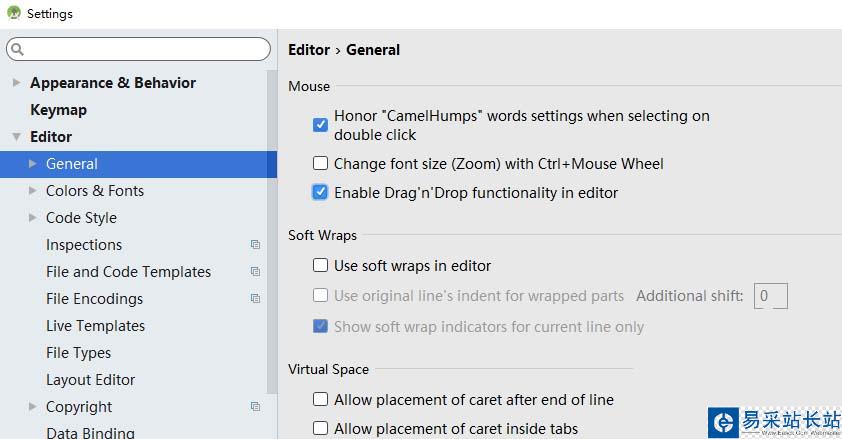Expand the Appearance & Behavior section
This screenshot has width=842, height=439.
(x=16, y=83)
